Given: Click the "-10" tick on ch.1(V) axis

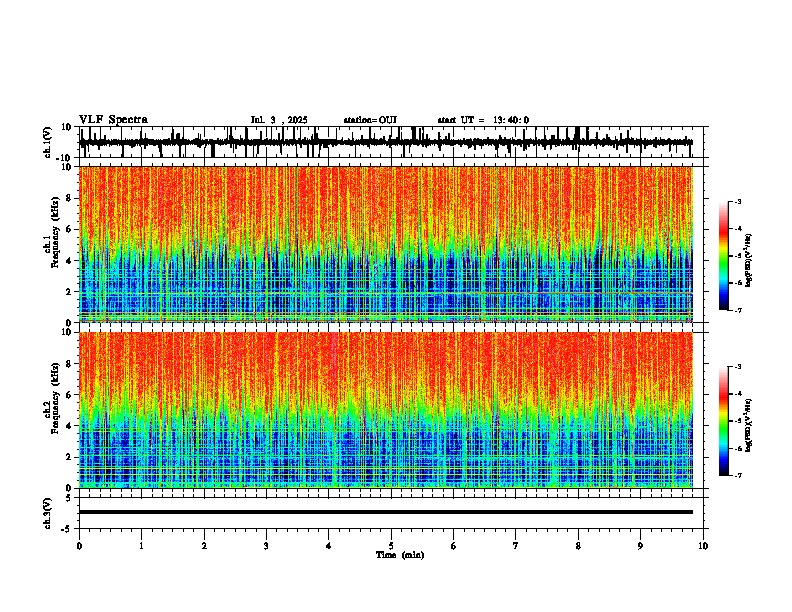Looking at the screenshot, I should [x=65, y=158].
